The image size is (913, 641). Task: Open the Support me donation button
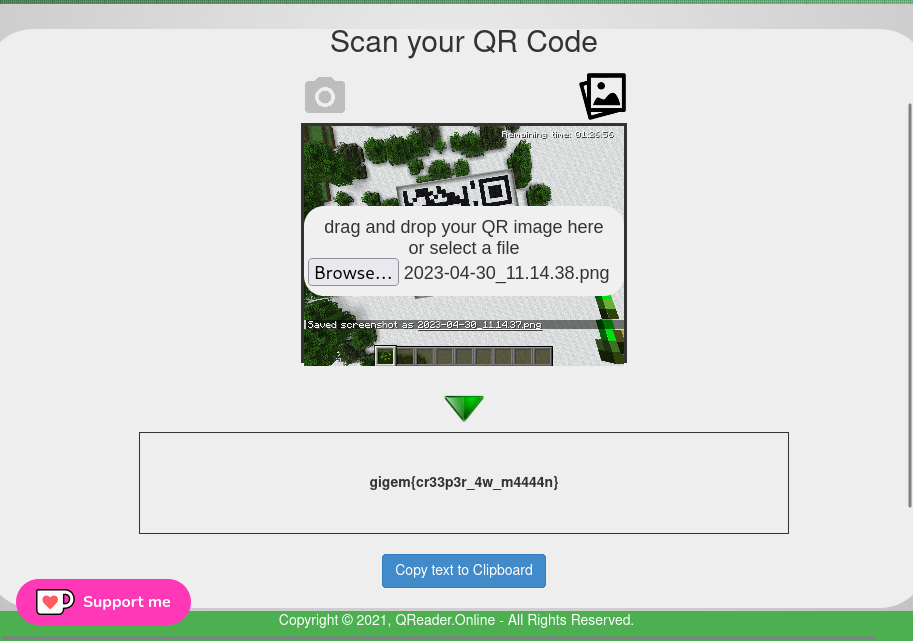click(x=104, y=602)
